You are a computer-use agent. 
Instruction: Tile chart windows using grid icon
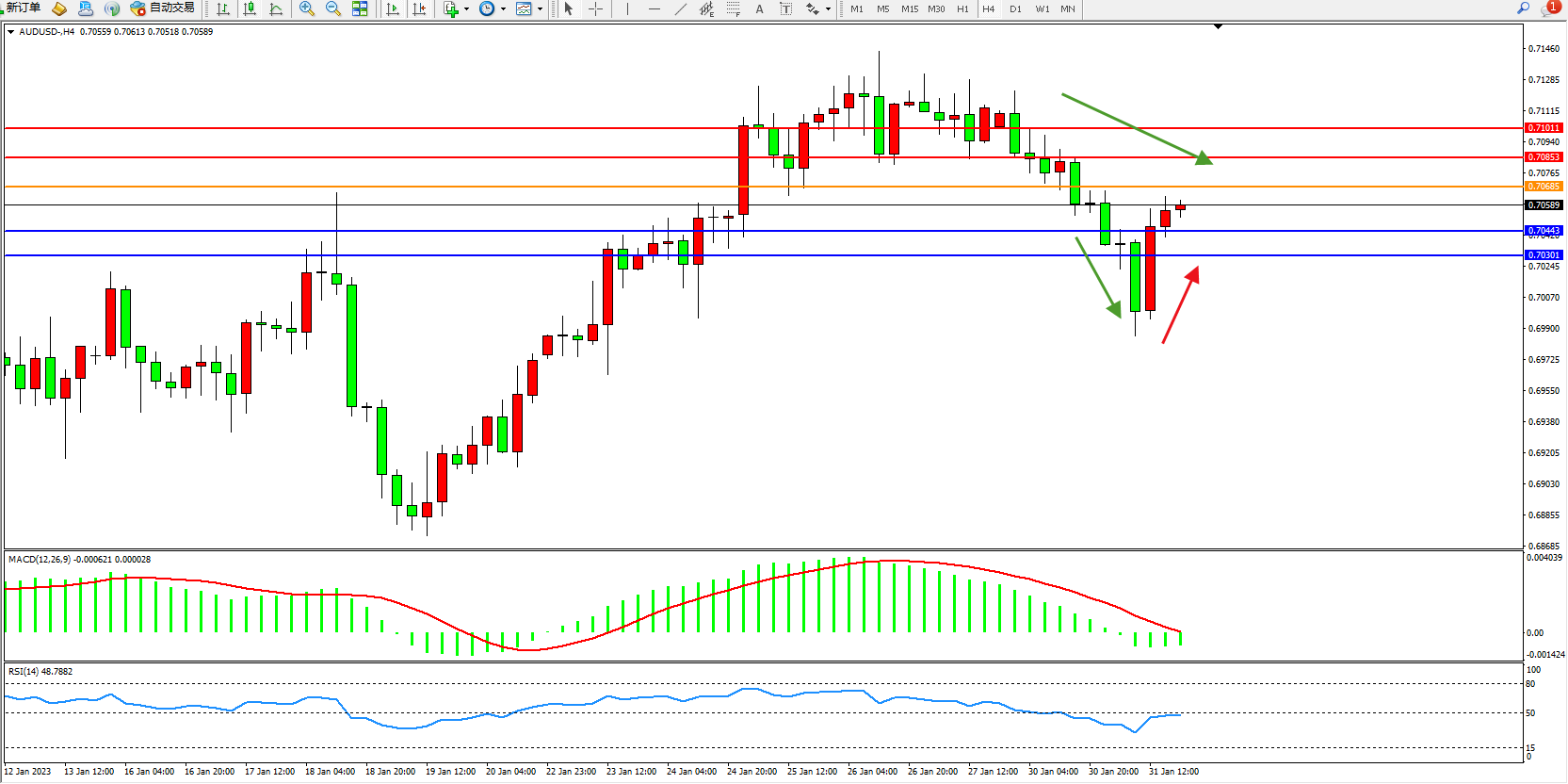coord(360,8)
